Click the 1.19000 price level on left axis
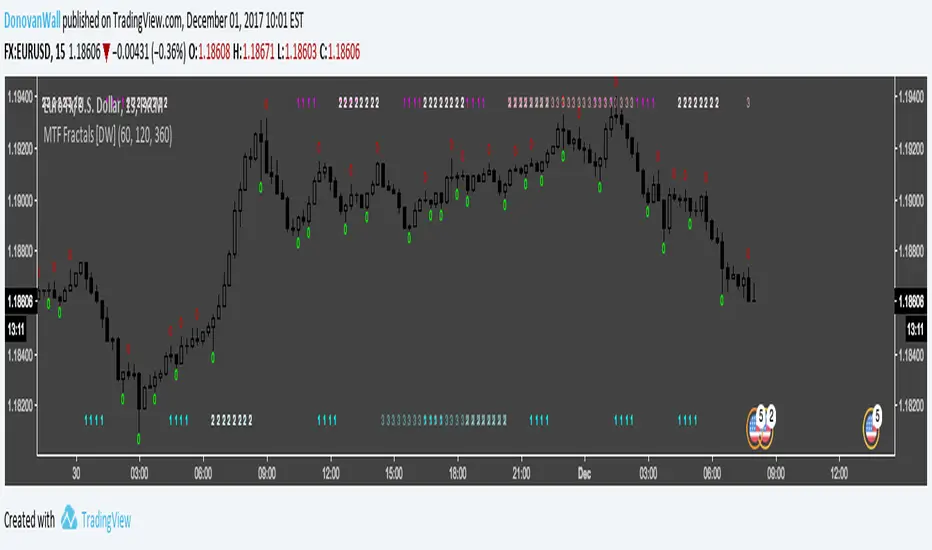Viewport: 932px width, 550px height. click(x=21, y=201)
